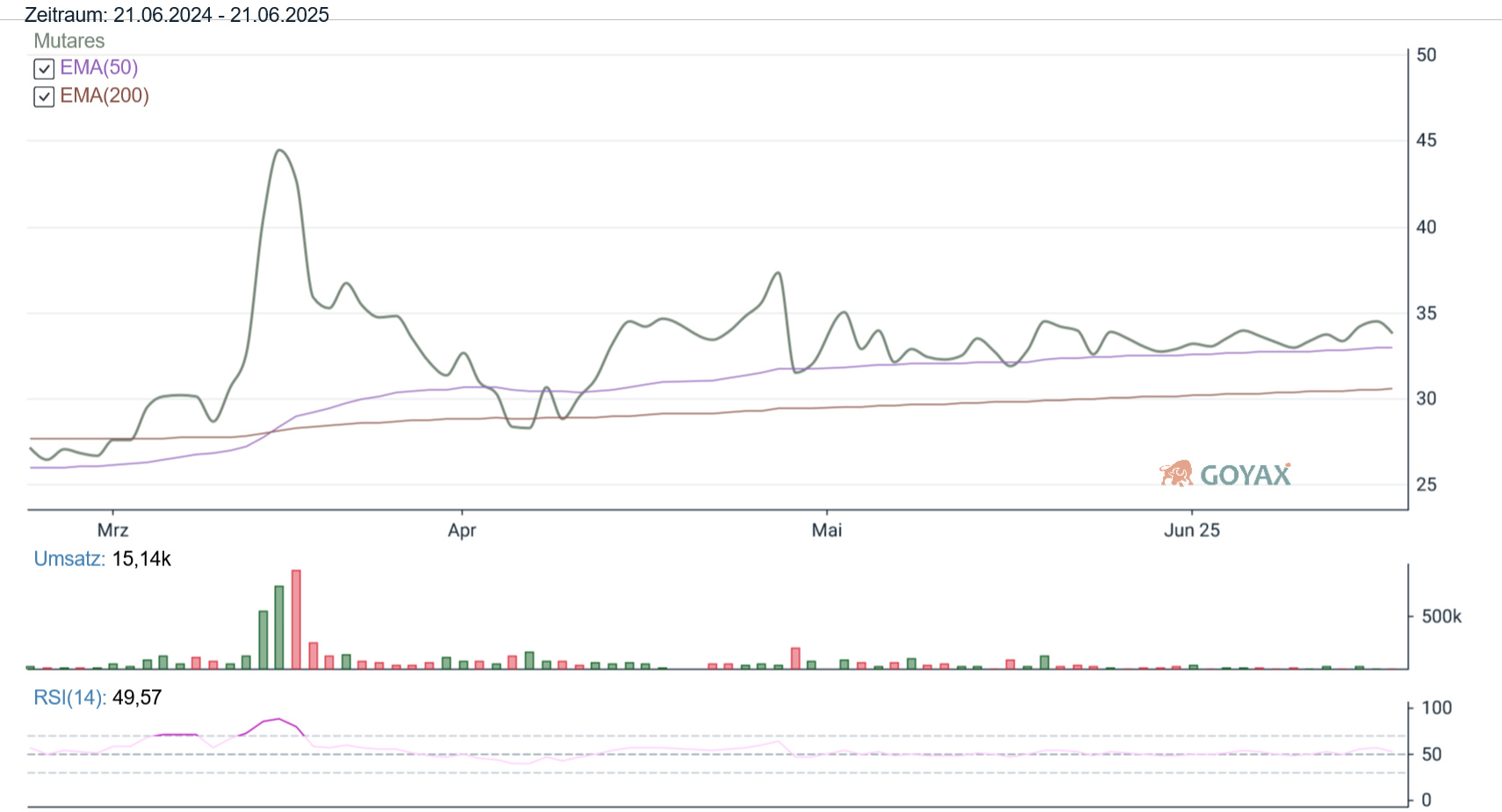Click the price peak near 45
Image resolution: width=1502 pixels, height=812 pixels.
[x=279, y=150]
